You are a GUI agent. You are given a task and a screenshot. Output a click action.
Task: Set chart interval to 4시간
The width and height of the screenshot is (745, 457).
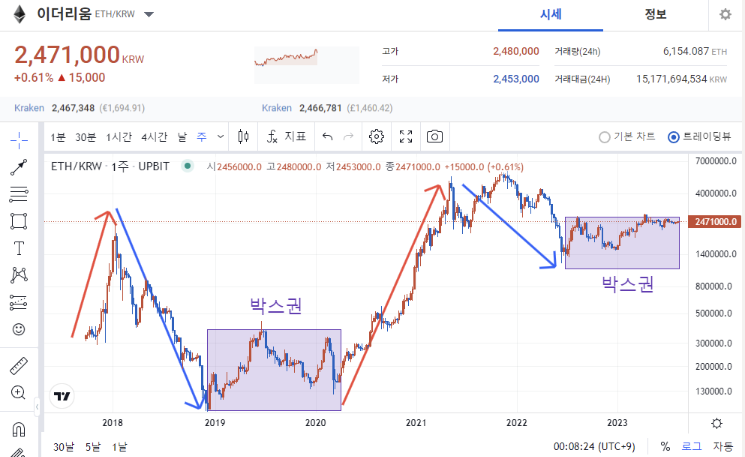(x=154, y=137)
